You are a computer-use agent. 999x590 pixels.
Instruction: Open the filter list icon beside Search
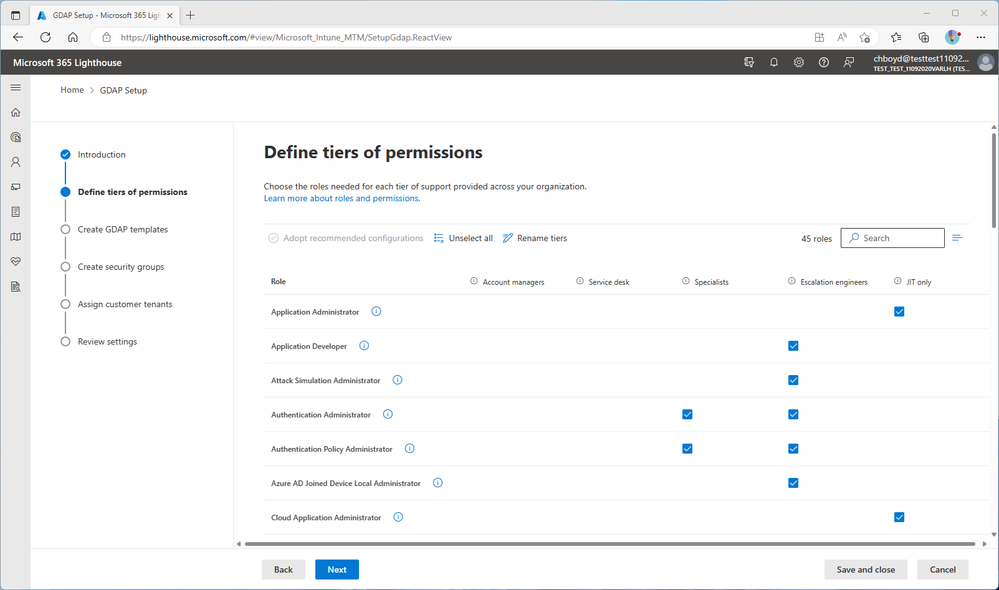point(957,238)
